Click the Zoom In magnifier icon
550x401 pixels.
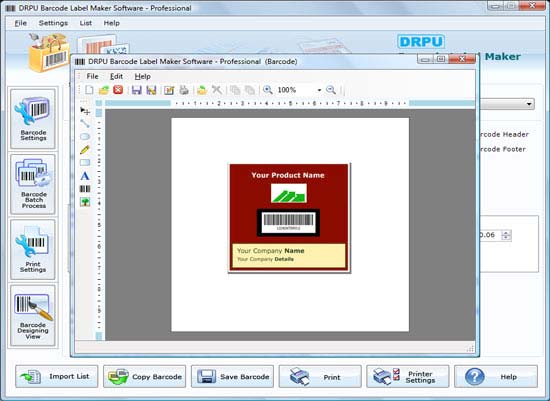pyautogui.click(x=268, y=90)
